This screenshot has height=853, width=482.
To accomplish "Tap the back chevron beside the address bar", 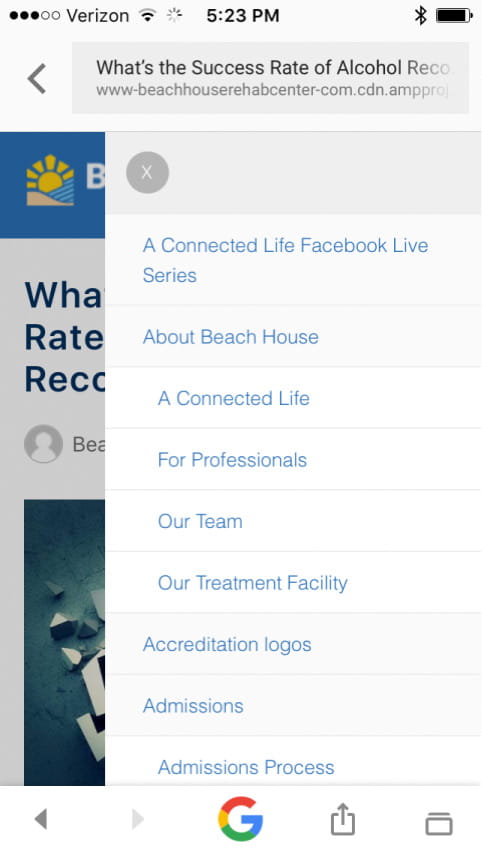I will (x=37, y=79).
